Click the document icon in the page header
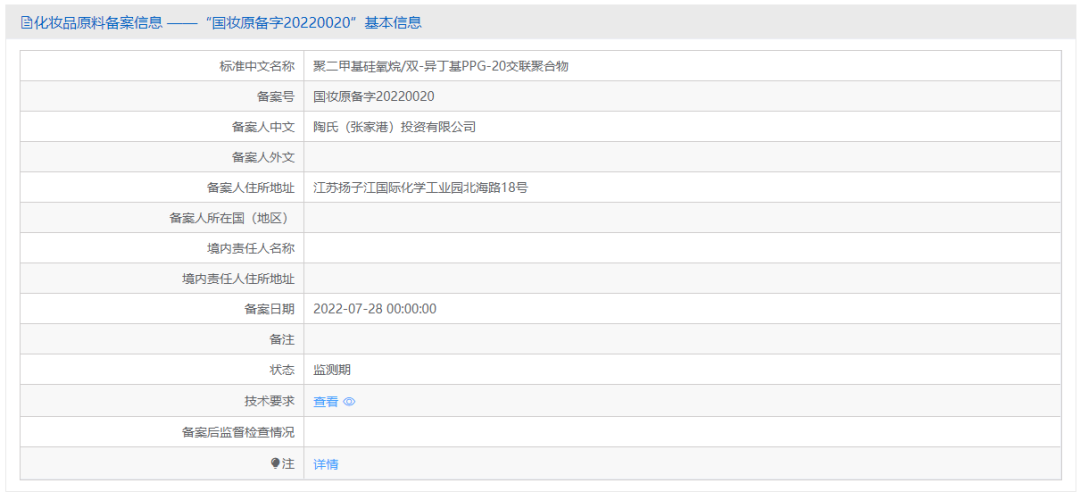1080x500 pixels. click(x=27, y=23)
